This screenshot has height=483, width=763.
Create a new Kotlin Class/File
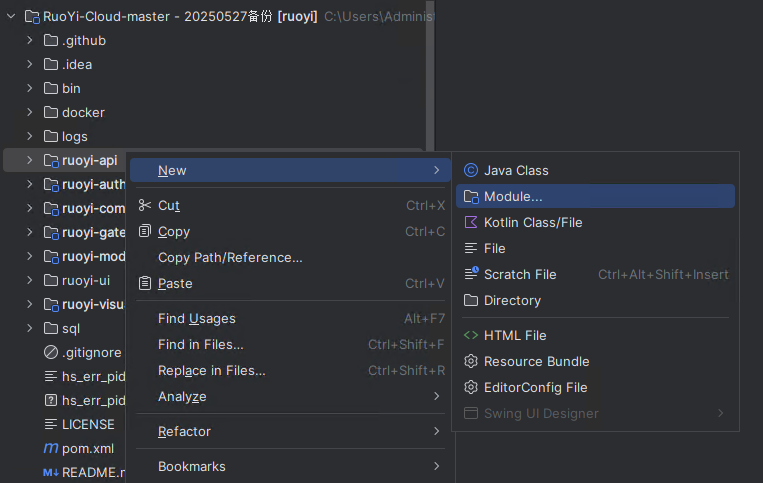coord(595,222)
